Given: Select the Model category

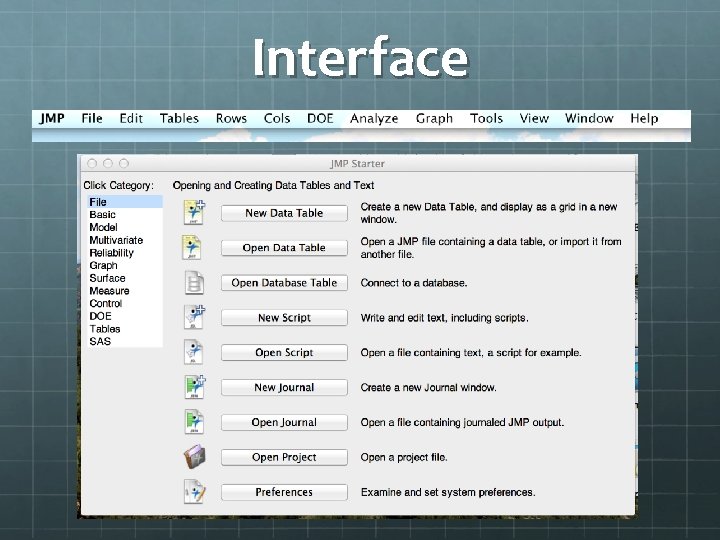Looking at the screenshot, I should [125, 227].
